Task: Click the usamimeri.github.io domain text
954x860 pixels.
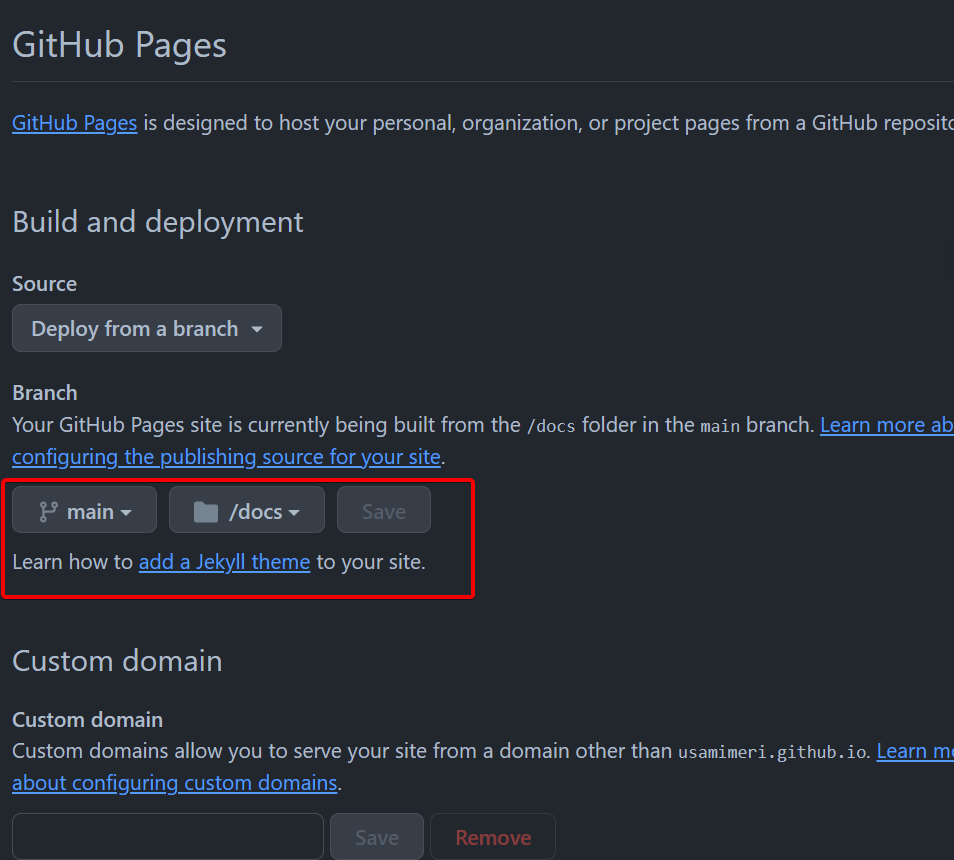Action: (x=772, y=751)
